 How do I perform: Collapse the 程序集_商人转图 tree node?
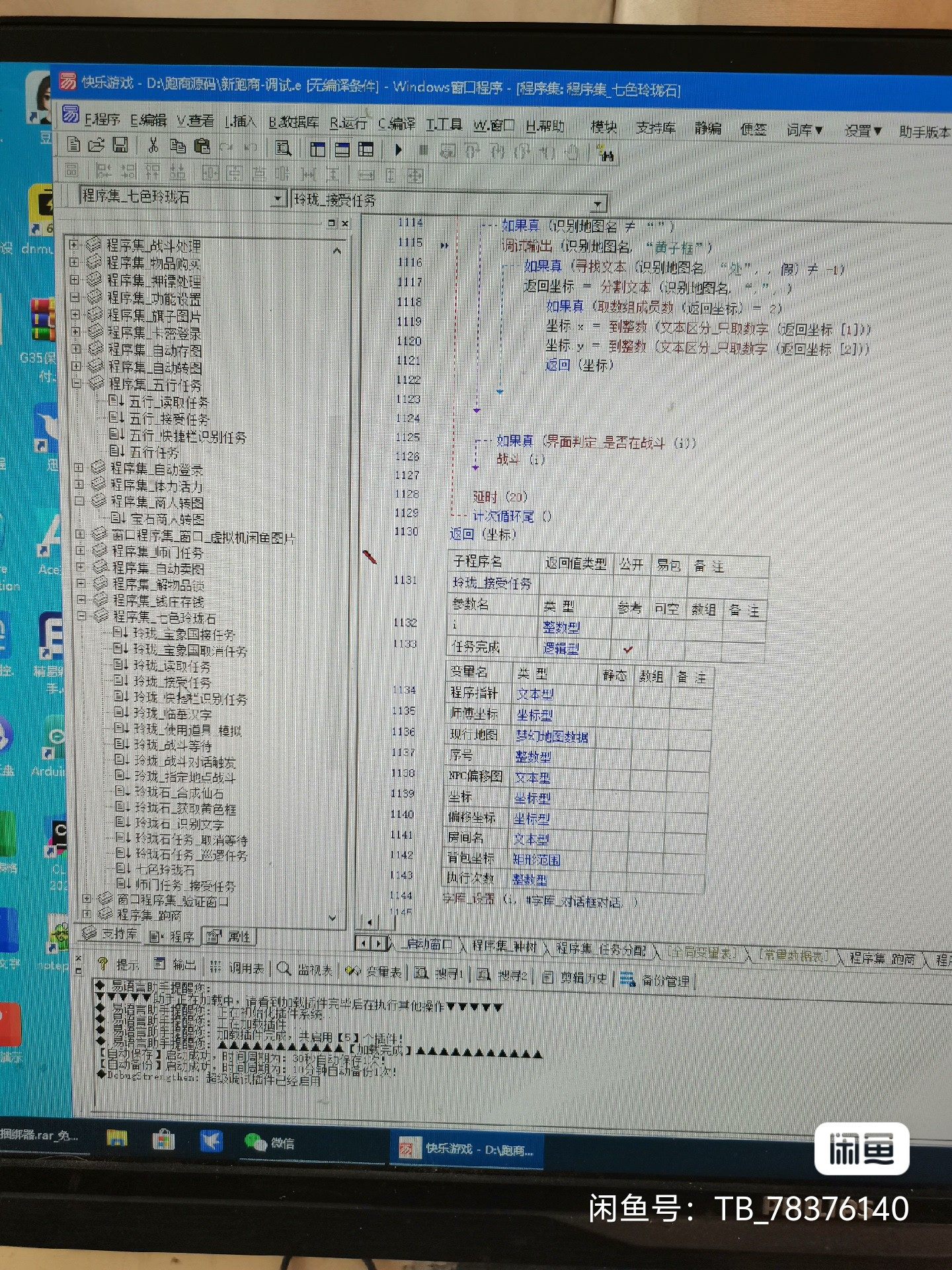tap(79, 501)
